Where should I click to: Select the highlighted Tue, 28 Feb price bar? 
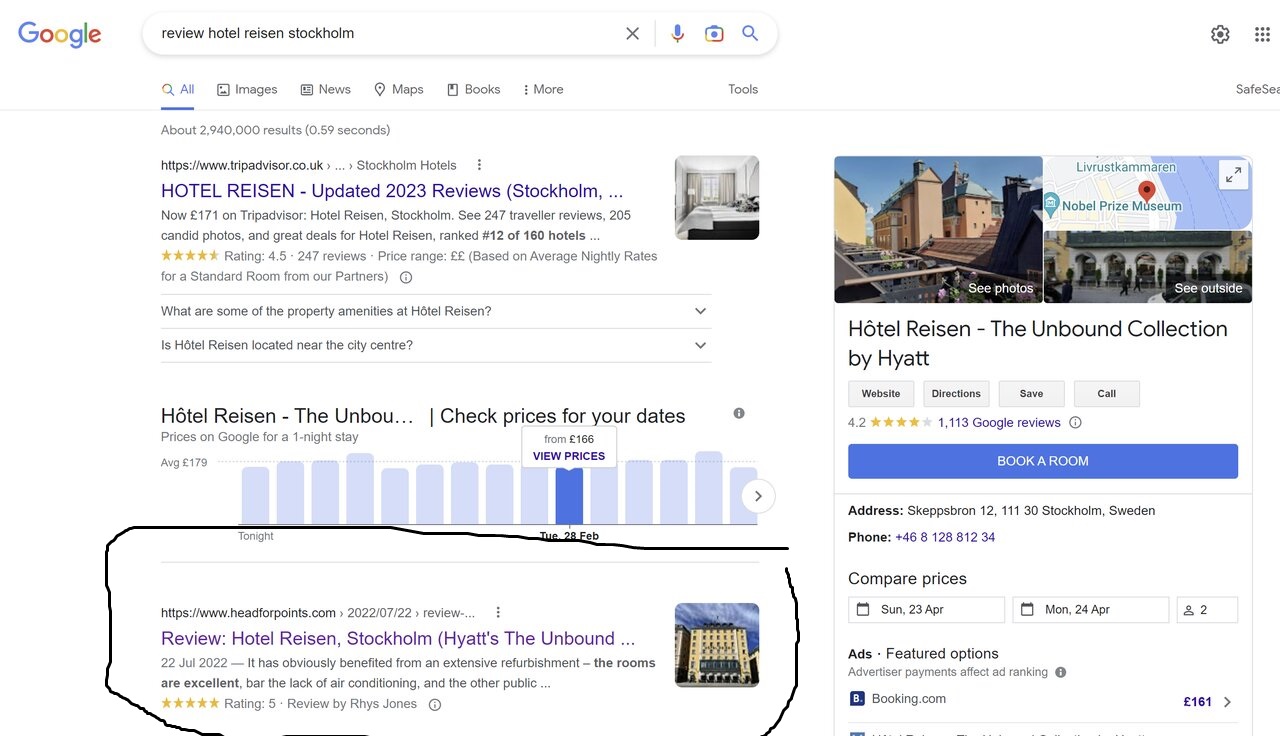pyautogui.click(x=569, y=496)
